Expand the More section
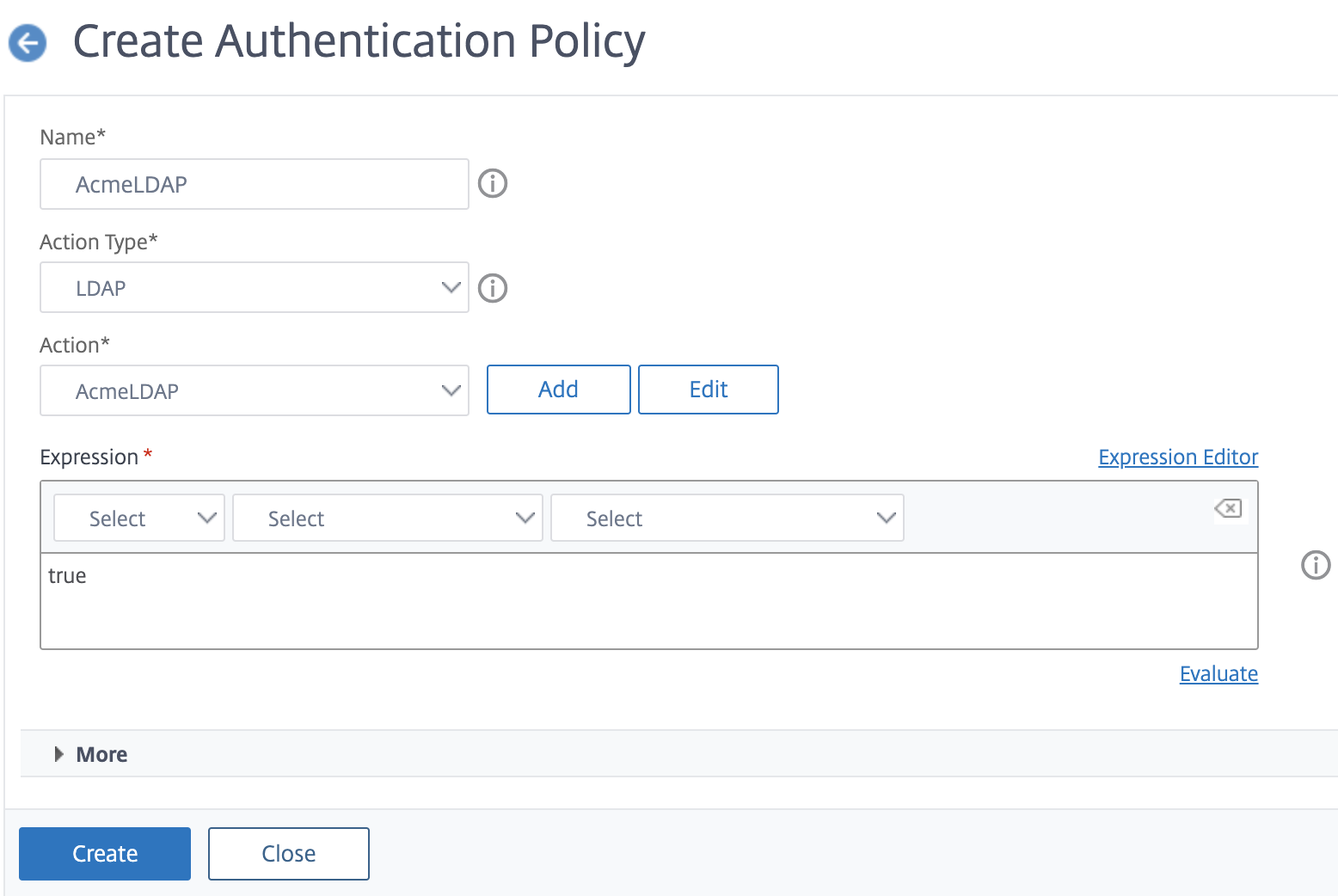Image resolution: width=1338 pixels, height=896 pixels. [x=89, y=754]
